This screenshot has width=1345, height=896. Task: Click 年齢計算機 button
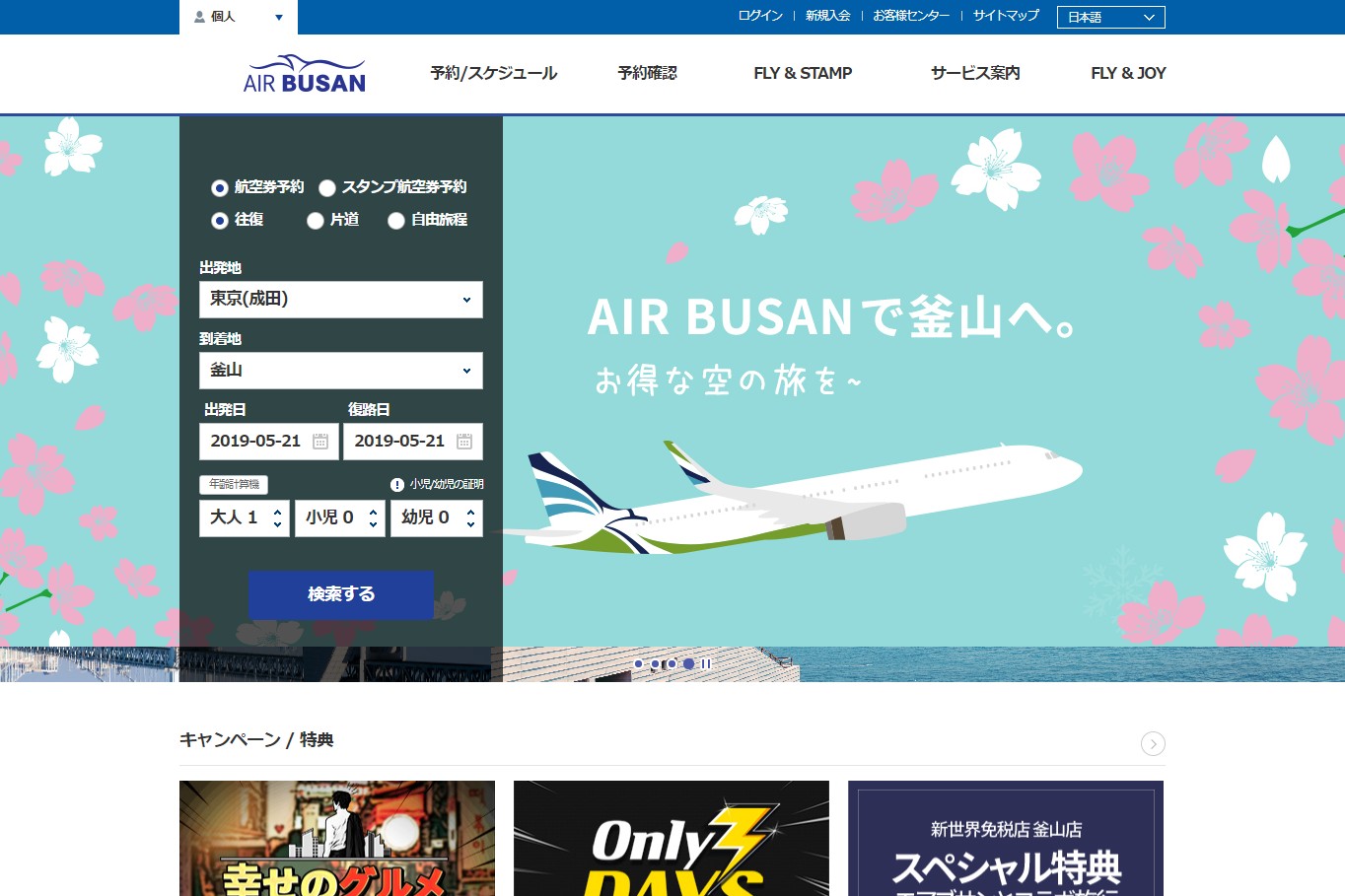pyautogui.click(x=234, y=484)
